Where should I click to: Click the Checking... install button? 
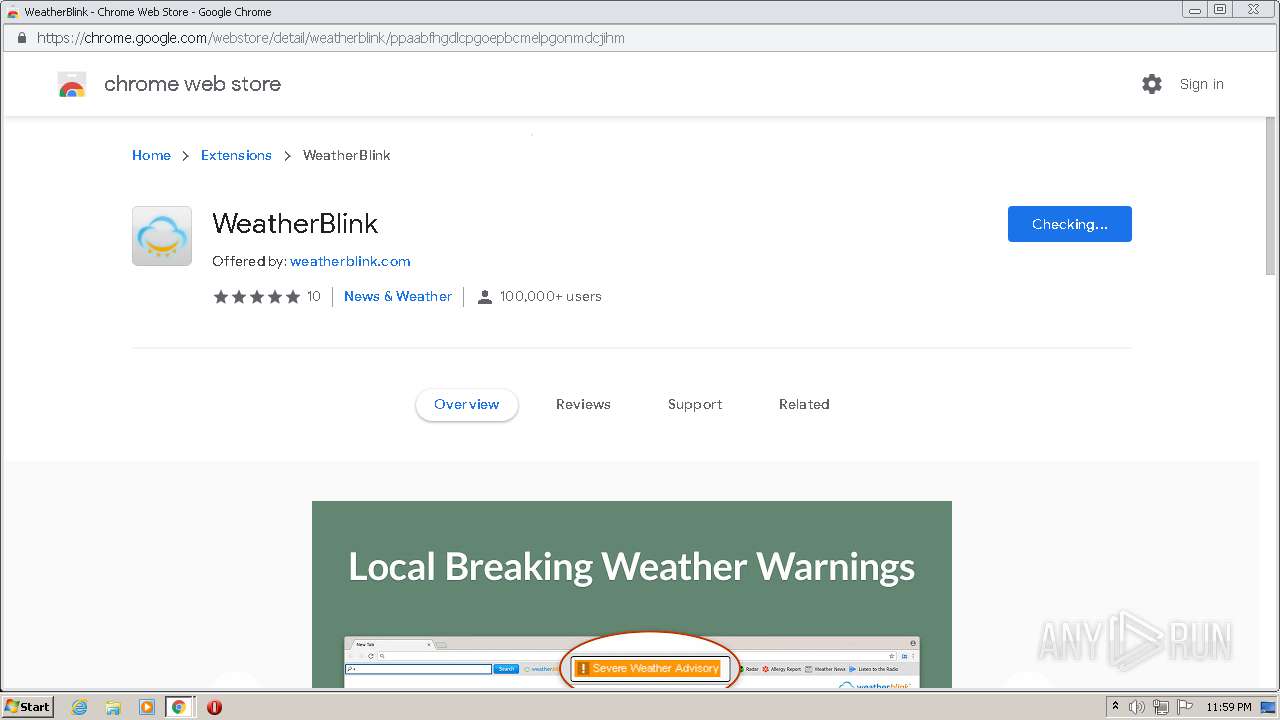1070,224
